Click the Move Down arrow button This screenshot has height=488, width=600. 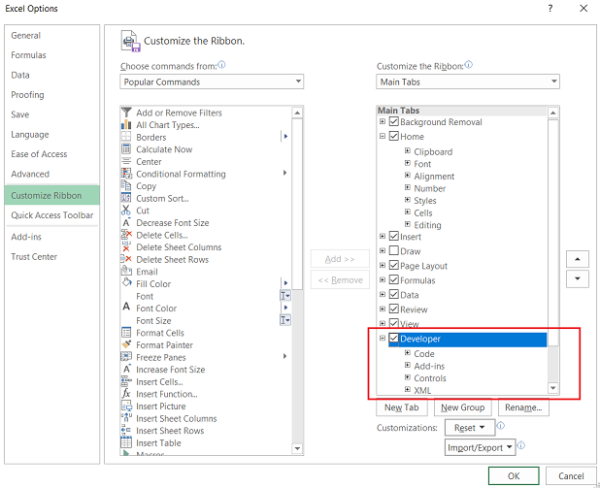pos(577,279)
